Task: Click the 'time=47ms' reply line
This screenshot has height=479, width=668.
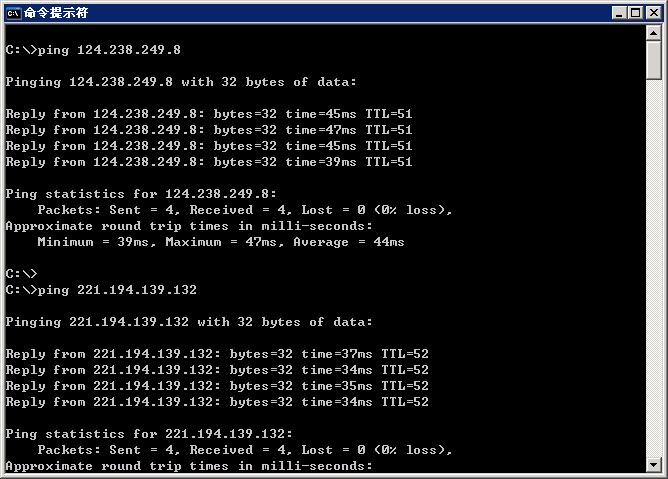Action: [x=209, y=130]
